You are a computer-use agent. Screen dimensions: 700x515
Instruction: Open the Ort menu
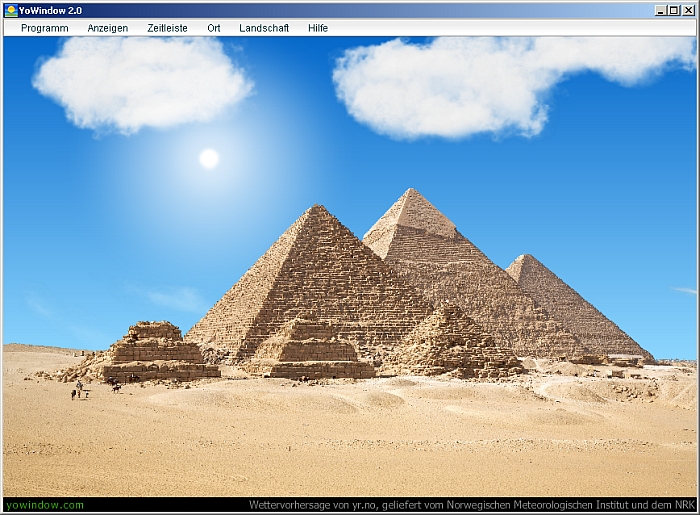[x=214, y=28]
